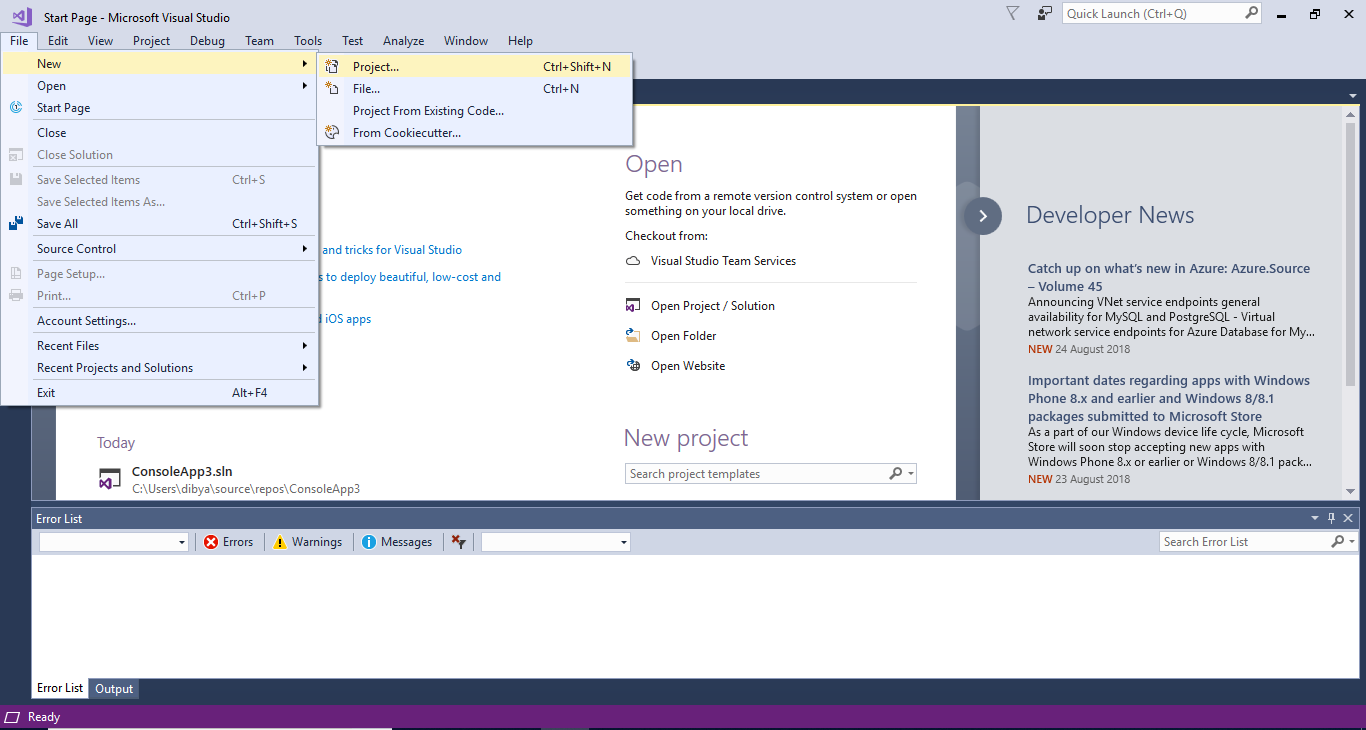Choose Exit from the File menu
This screenshot has height=730, width=1366.
[x=160, y=393]
